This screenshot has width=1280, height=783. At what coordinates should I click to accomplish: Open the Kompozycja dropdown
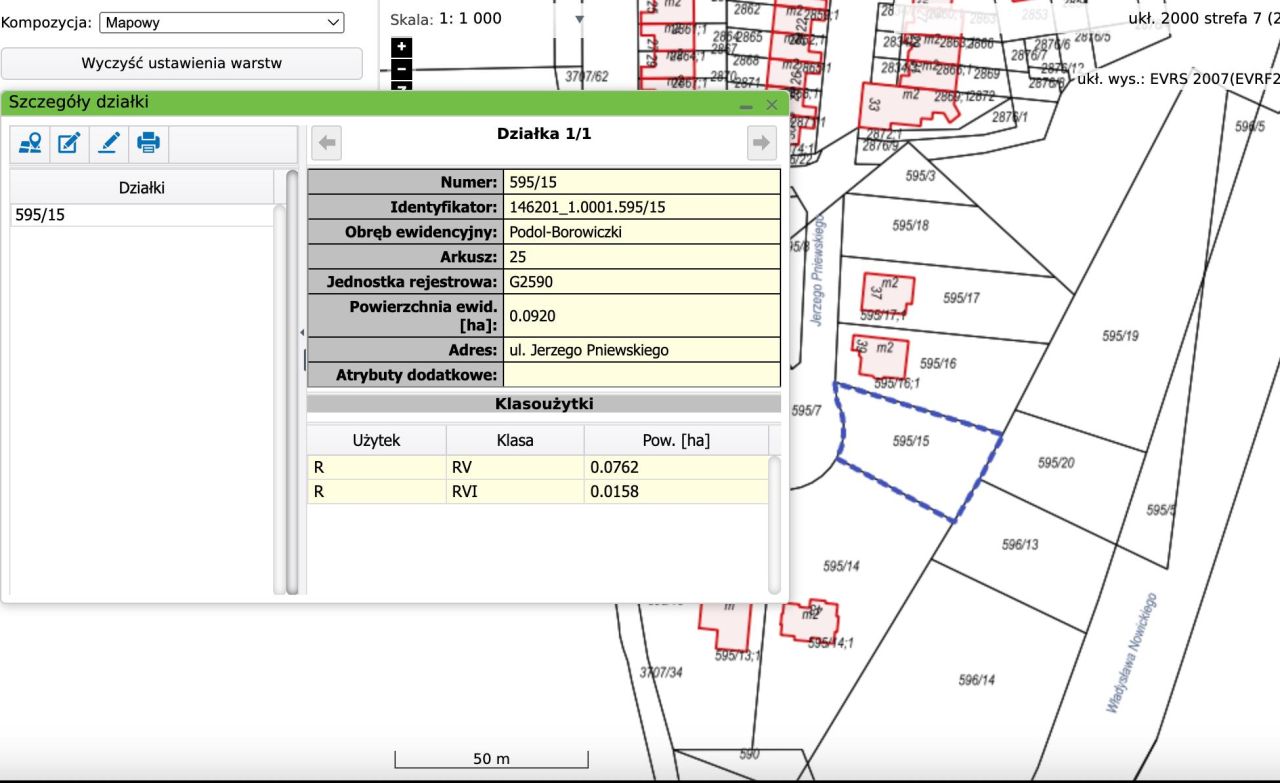(x=221, y=22)
